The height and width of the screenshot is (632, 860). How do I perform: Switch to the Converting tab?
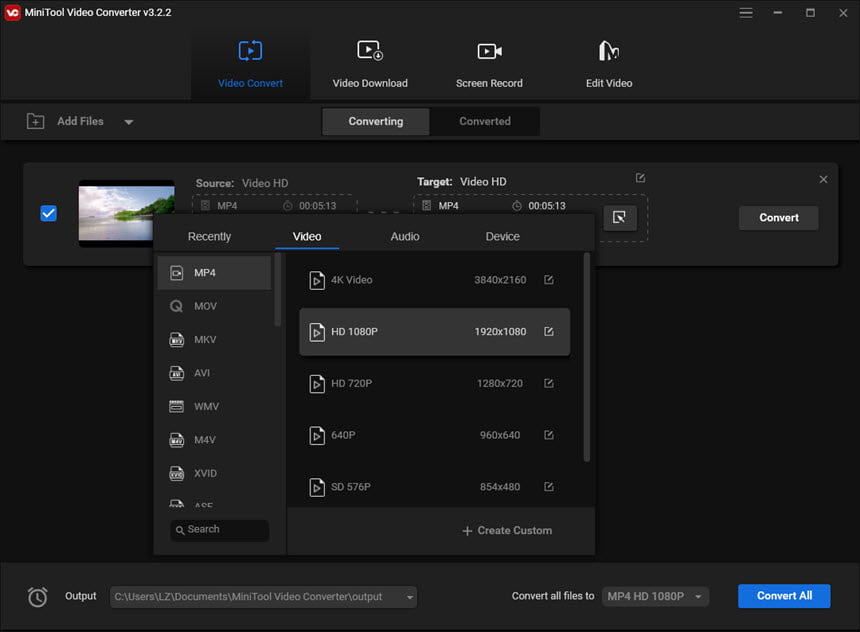[376, 121]
